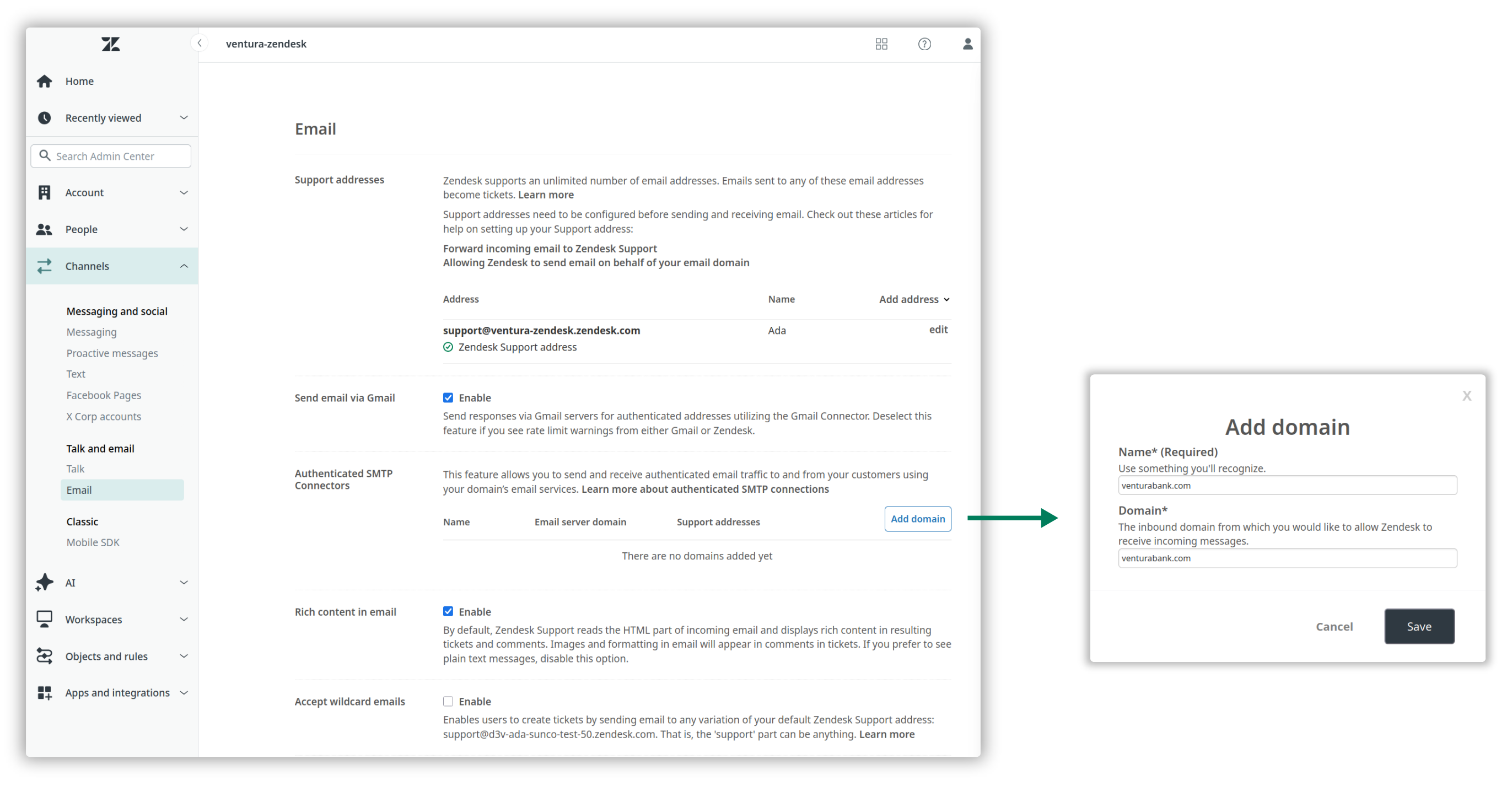This screenshot has height=786, width=1512.
Task: Click the AI sparkle icon
Action: pos(45,582)
